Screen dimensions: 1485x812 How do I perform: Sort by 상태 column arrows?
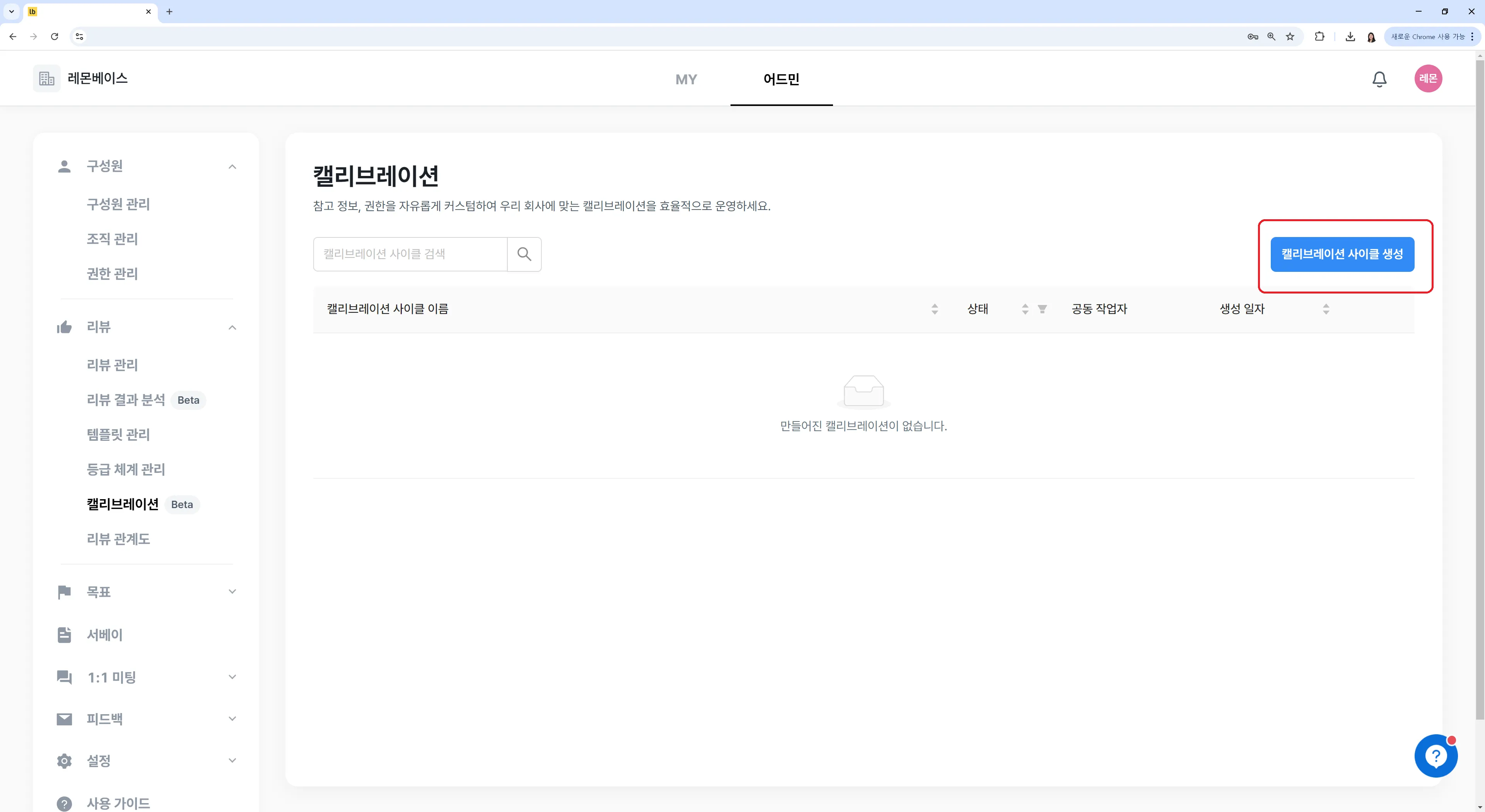pos(1025,309)
